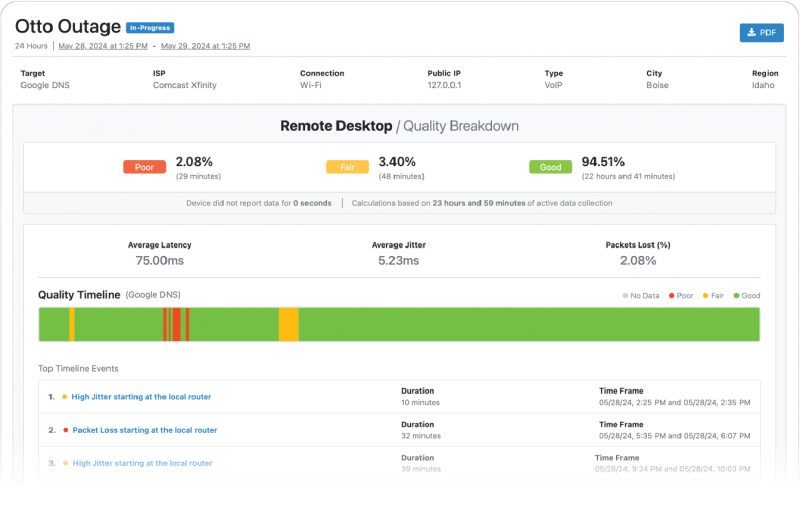The image size is (800, 506).
Task: Click the No Data legend entry
Action: pyautogui.click(x=641, y=296)
